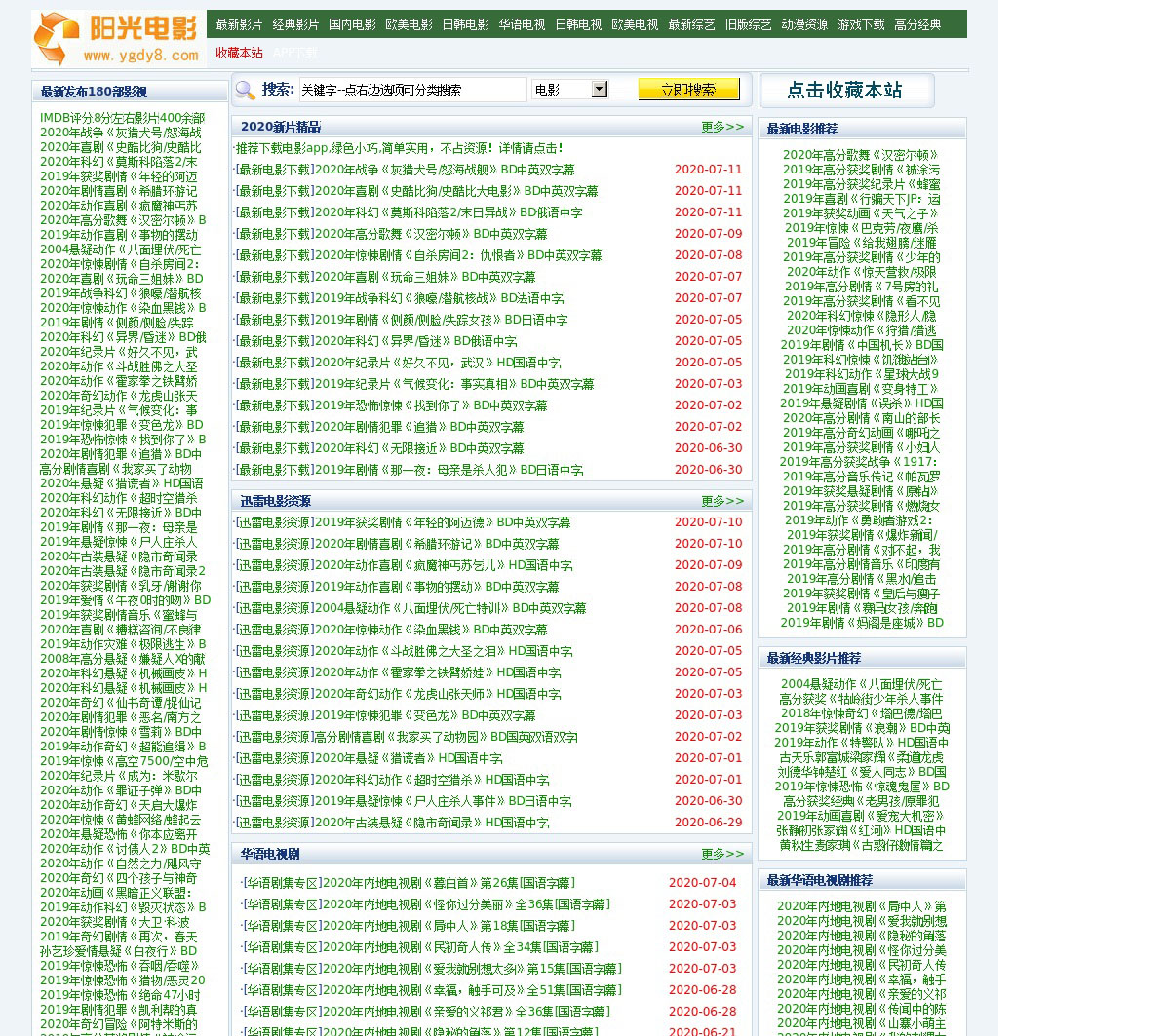Click the 点击收藏本站 bookmark button
This screenshot has height=1036, width=1170.
pyautogui.click(x=845, y=91)
